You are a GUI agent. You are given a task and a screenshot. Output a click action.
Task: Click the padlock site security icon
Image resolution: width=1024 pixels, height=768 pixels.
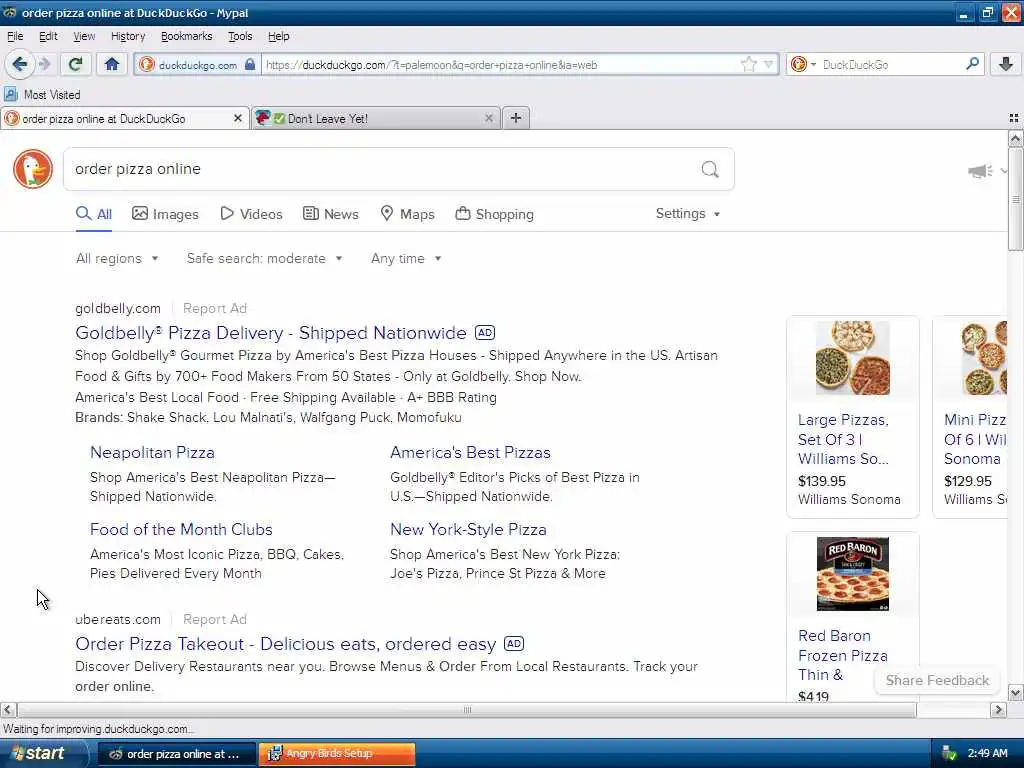(249, 64)
